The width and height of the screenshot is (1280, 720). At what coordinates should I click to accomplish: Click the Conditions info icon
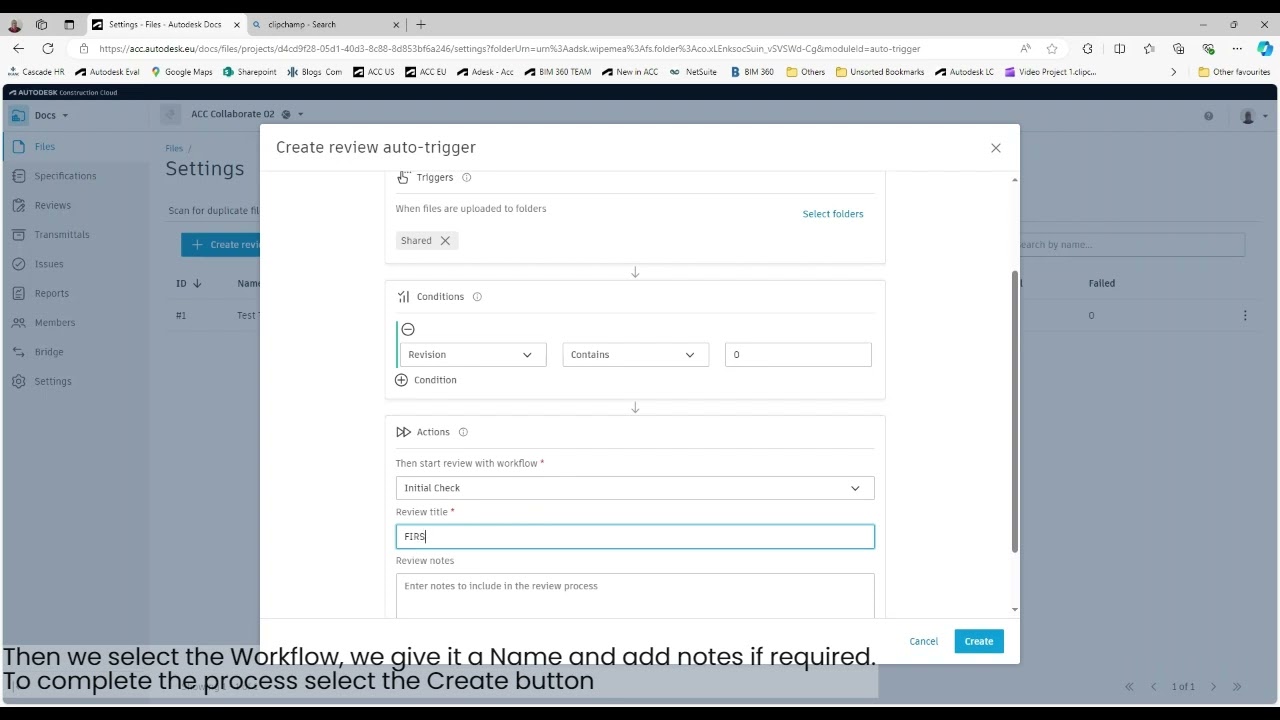pyautogui.click(x=477, y=297)
